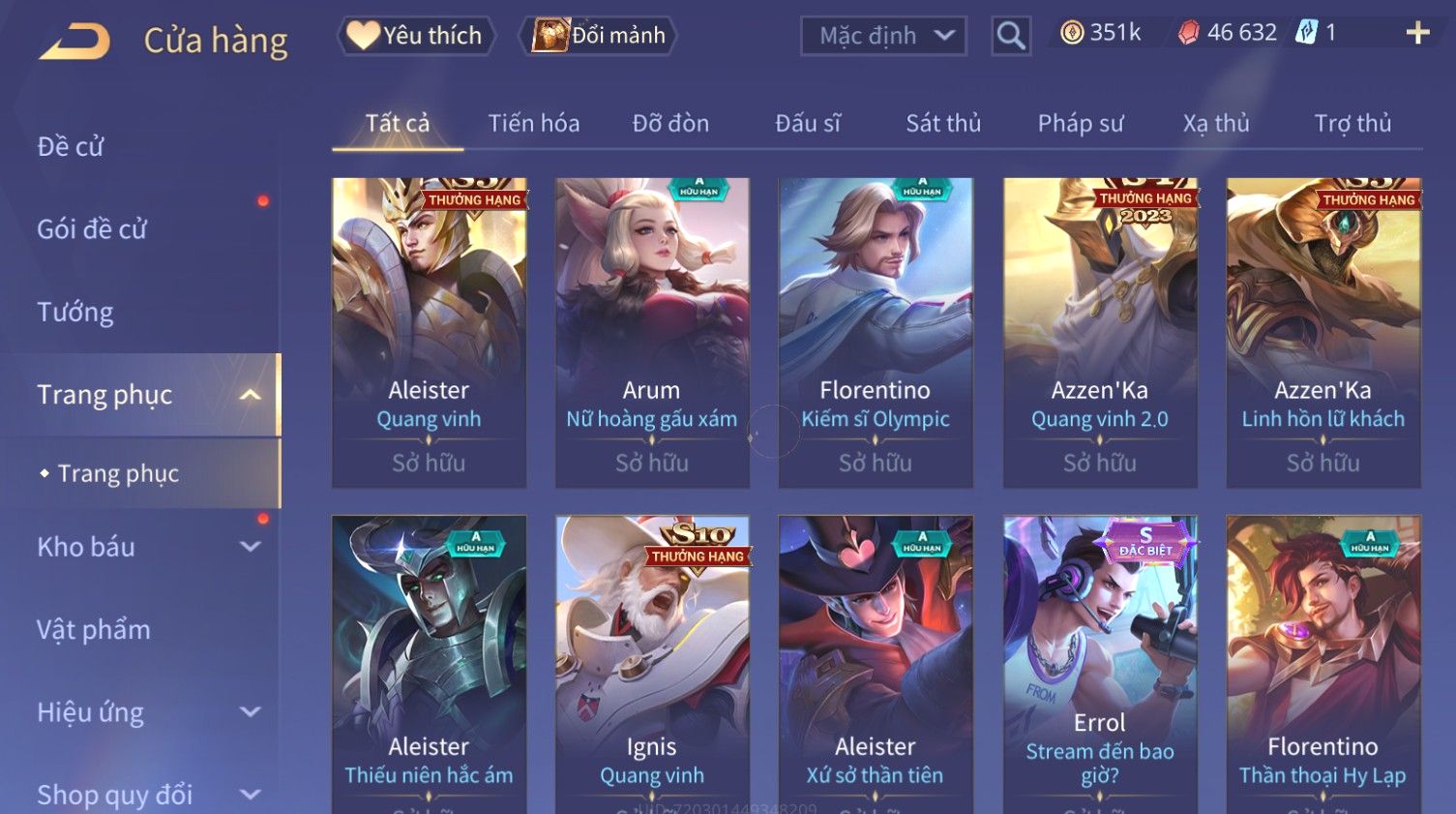Image resolution: width=1456 pixels, height=814 pixels.
Task: Open Đổi mảnh fragment exchange
Action: [598, 36]
